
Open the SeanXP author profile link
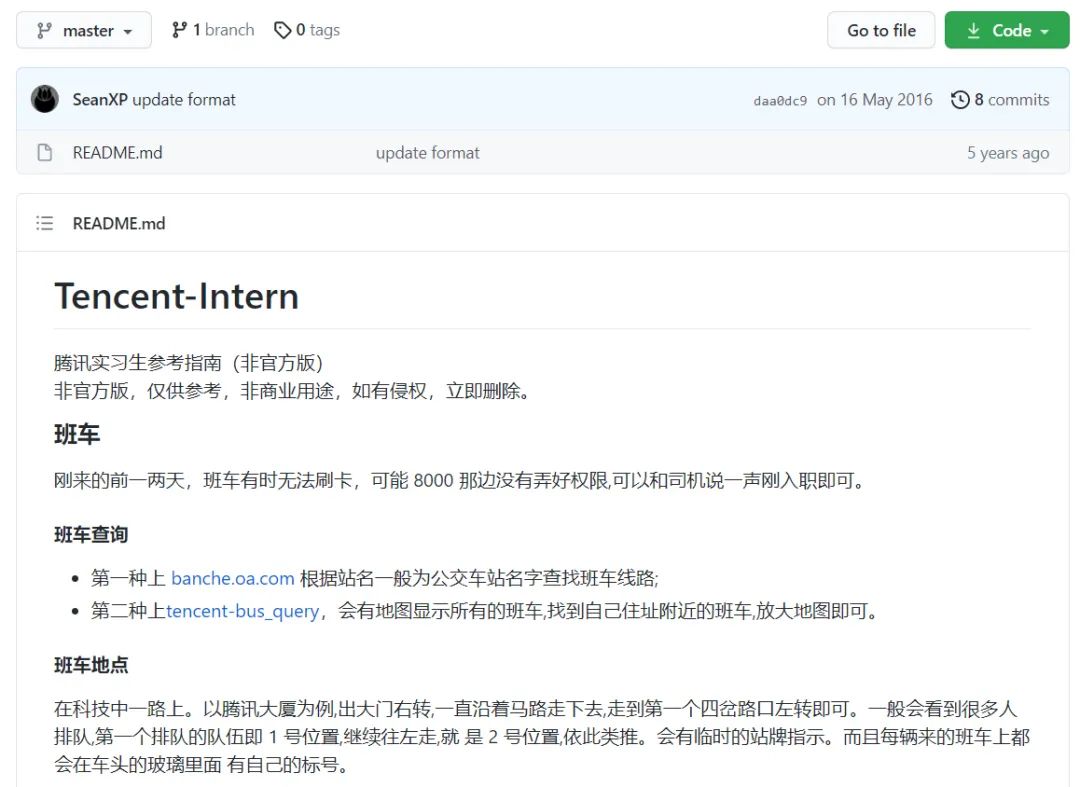pyautogui.click(x=100, y=100)
